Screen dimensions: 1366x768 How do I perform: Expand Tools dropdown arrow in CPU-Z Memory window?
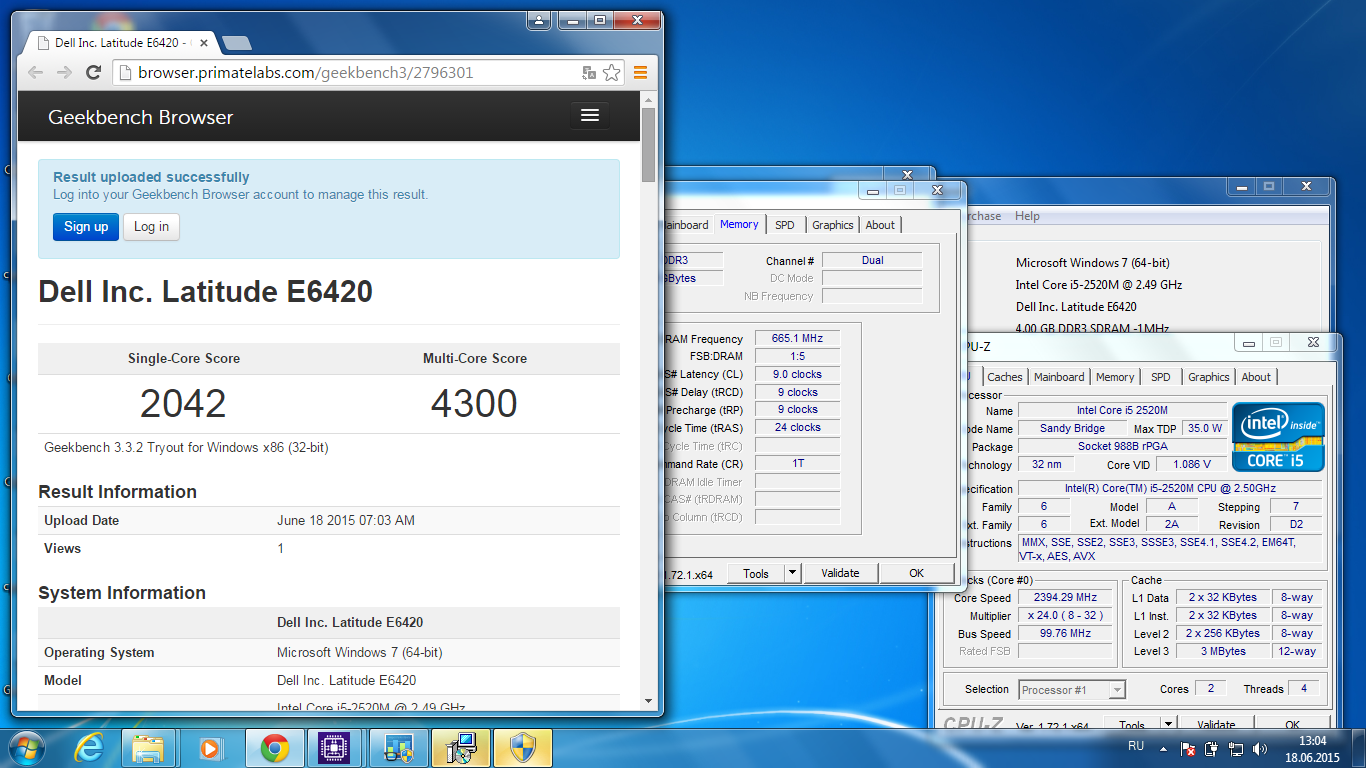click(792, 573)
